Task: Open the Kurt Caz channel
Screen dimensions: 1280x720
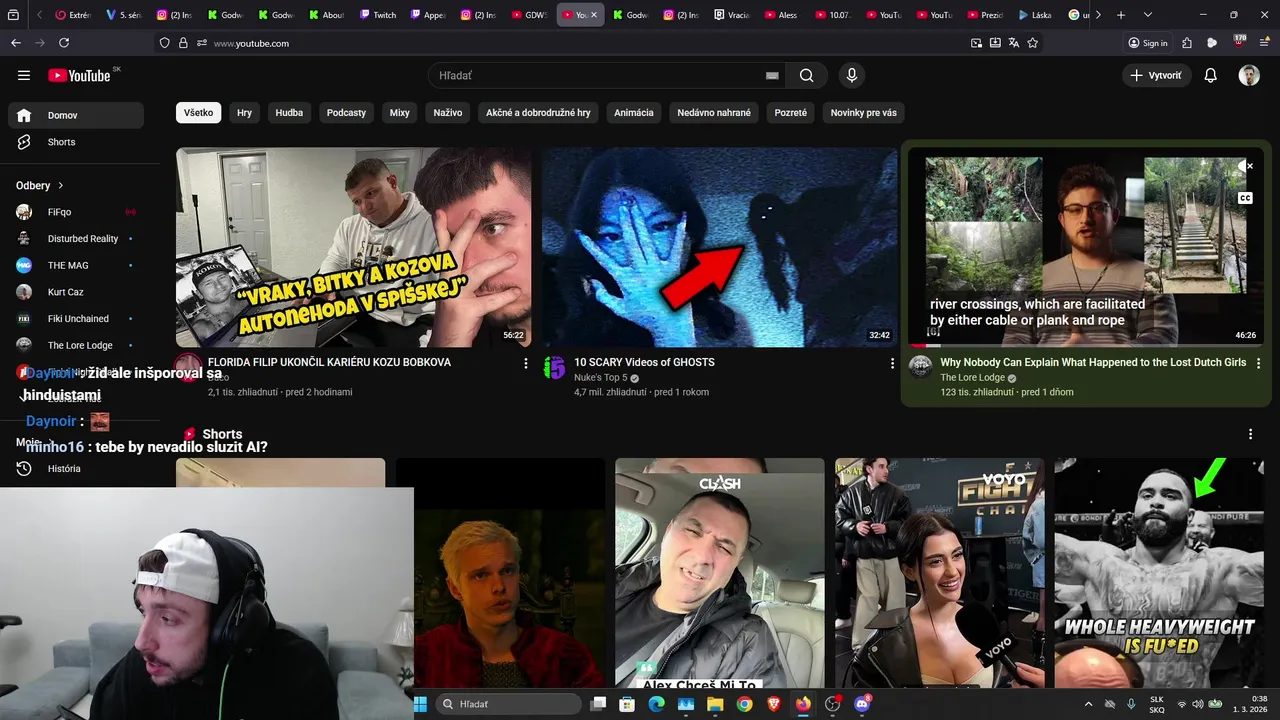Action: 76,292
